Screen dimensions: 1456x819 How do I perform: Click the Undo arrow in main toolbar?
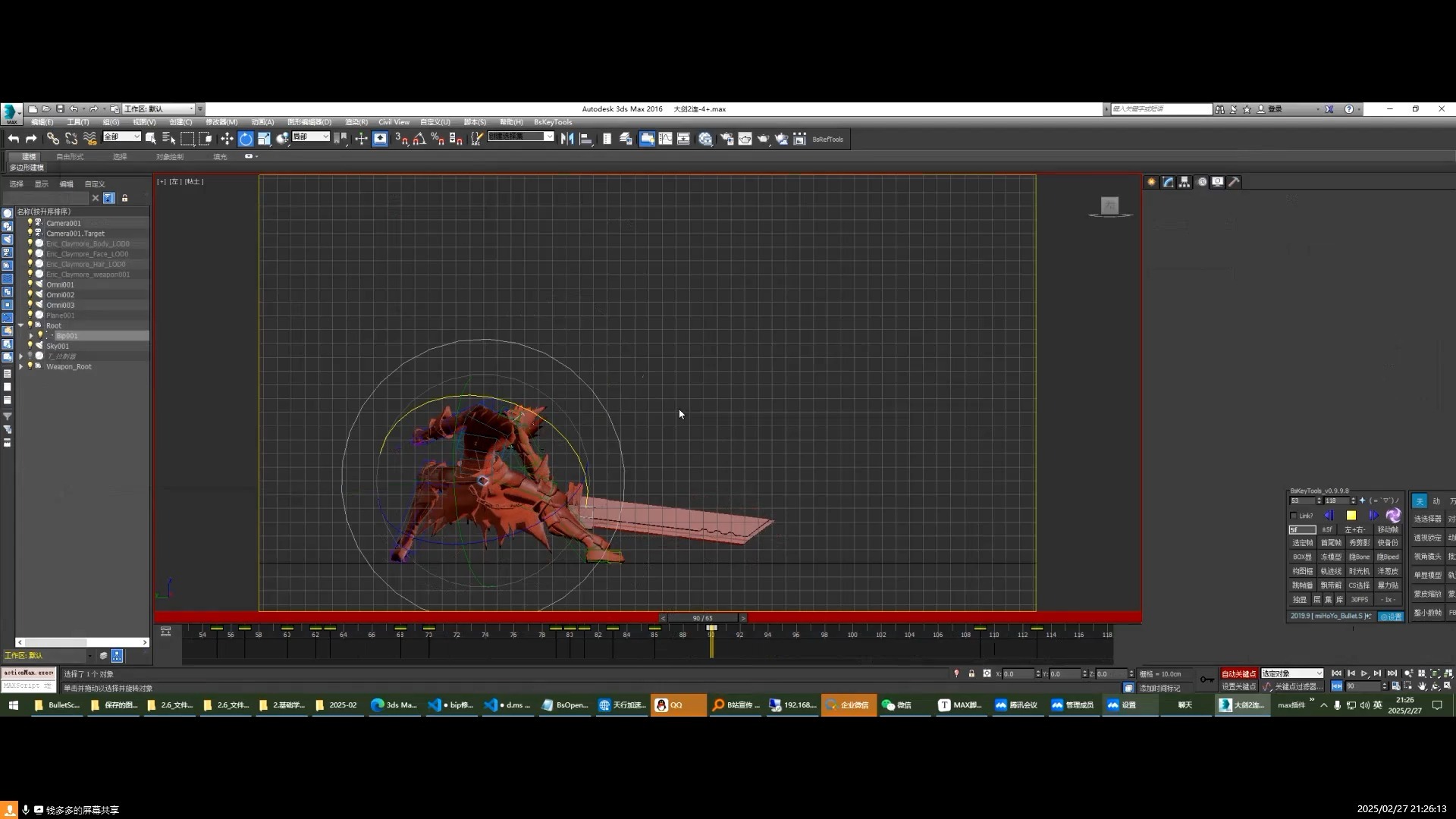[13, 139]
